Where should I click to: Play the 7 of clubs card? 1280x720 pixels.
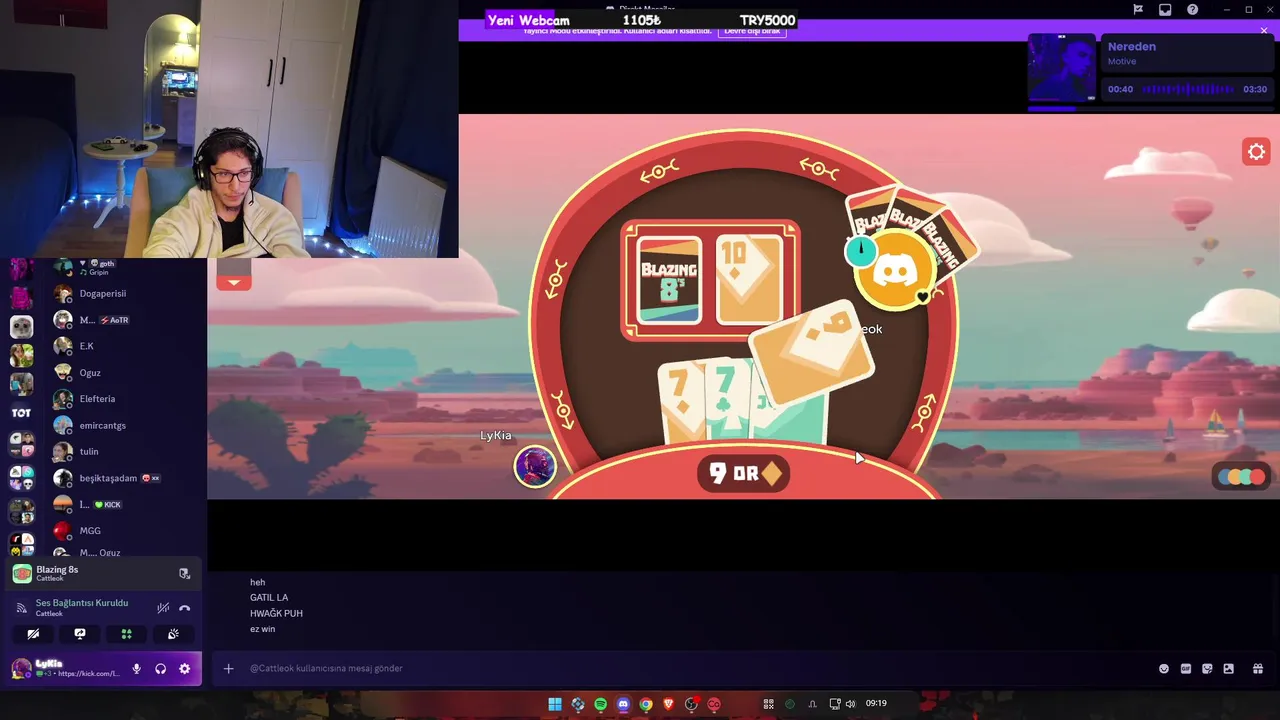tap(727, 400)
